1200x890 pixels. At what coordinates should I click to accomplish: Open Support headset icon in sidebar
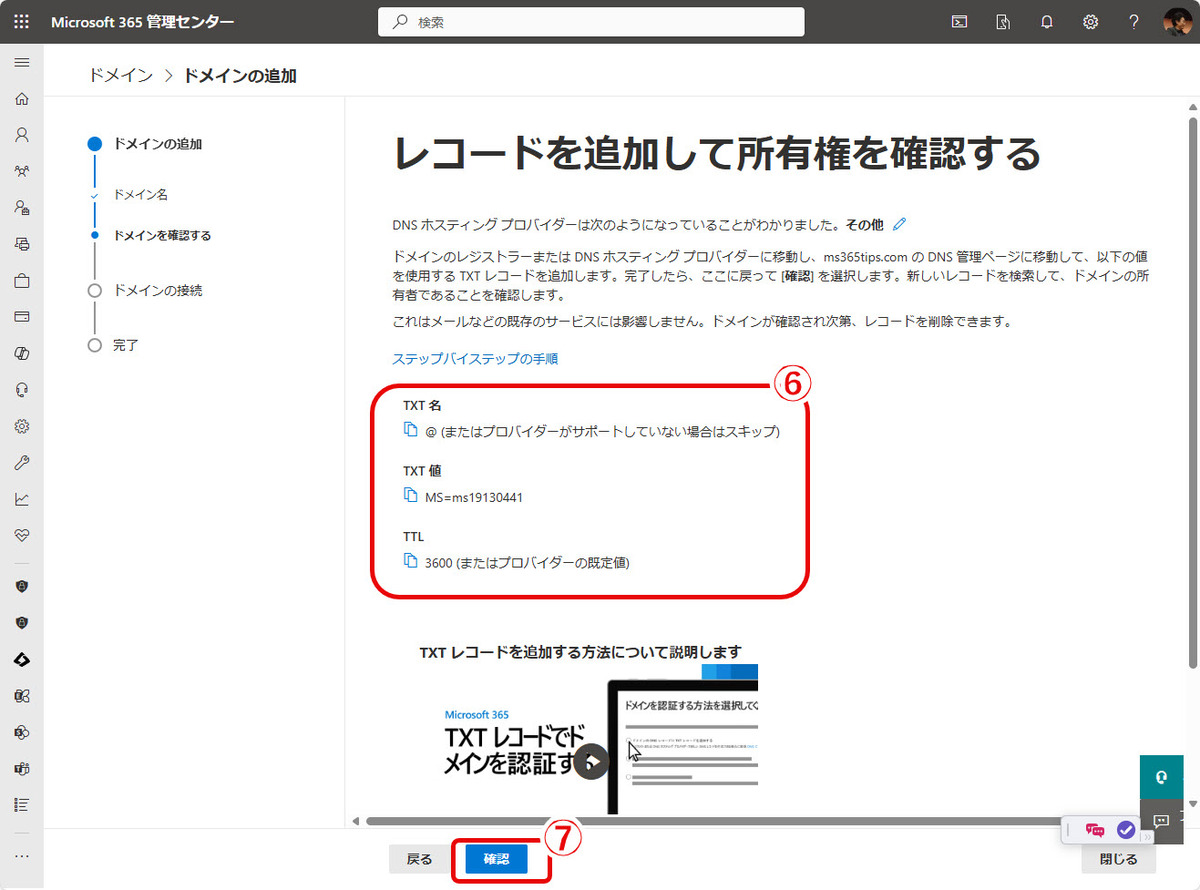21,390
